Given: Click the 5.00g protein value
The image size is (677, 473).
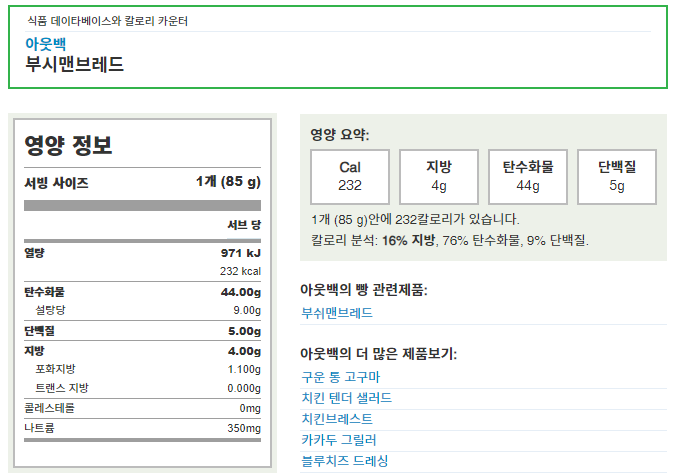Looking at the screenshot, I should (x=244, y=331).
